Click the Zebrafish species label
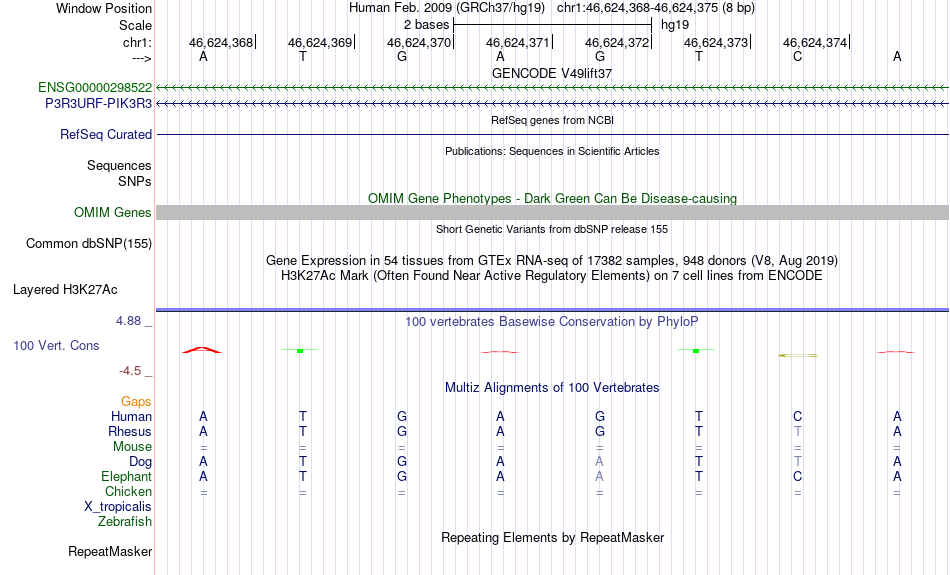This screenshot has height=575, width=950. pos(125,522)
